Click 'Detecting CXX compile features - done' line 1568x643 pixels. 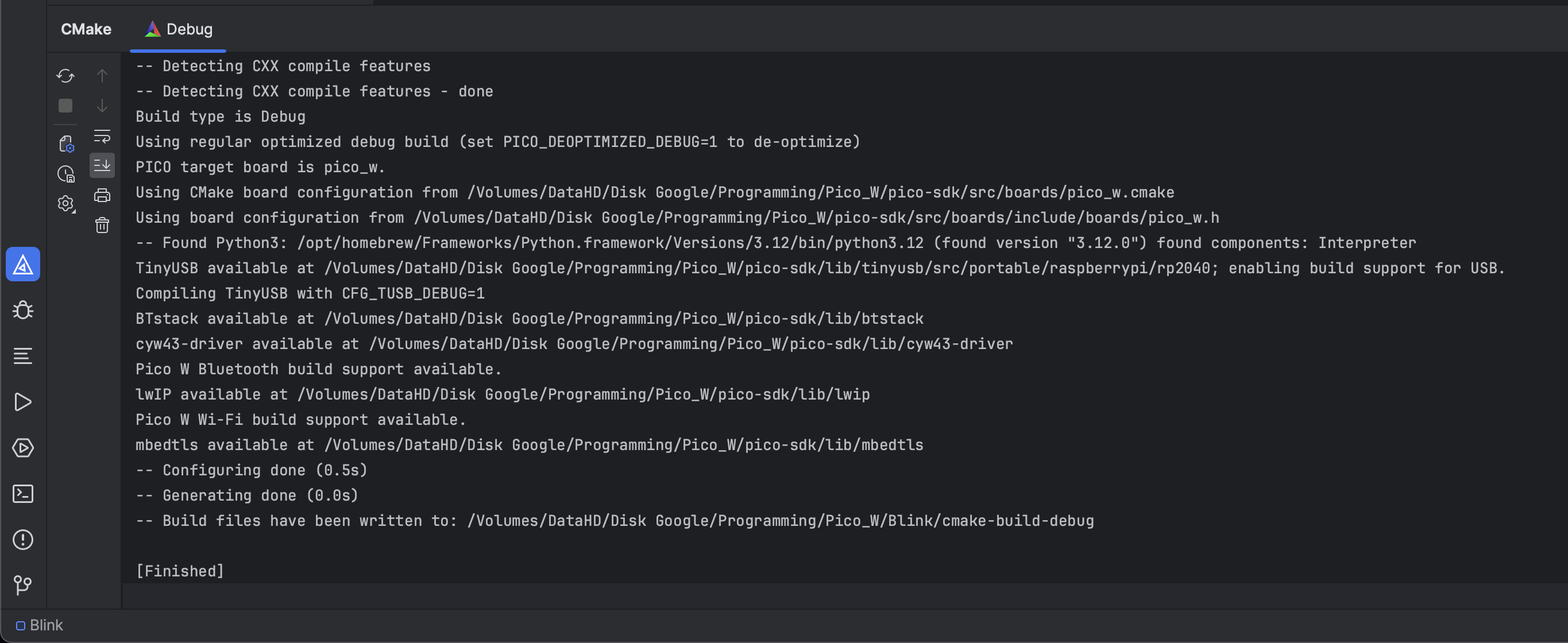(314, 91)
